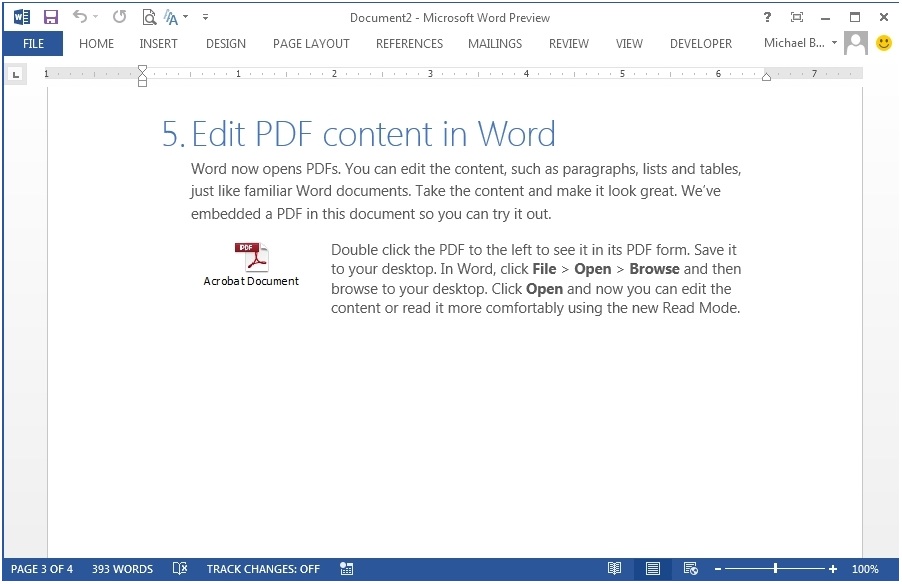The image size is (902, 584).
Task: Open word count via 393 WORDS
Action: pyautogui.click(x=123, y=570)
